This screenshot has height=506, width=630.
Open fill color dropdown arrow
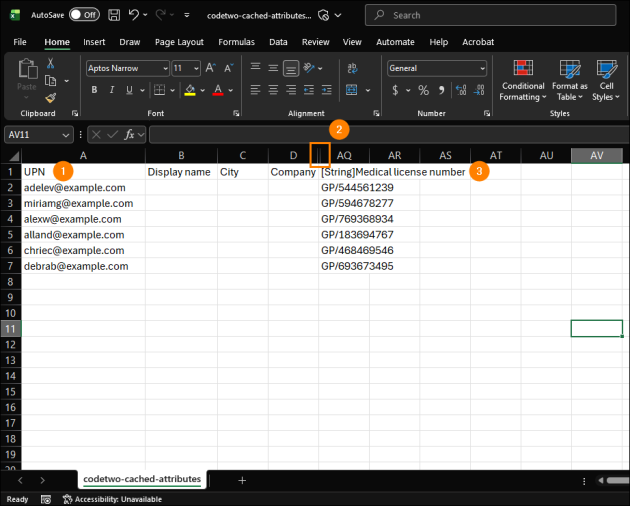(x=202, y=90)
